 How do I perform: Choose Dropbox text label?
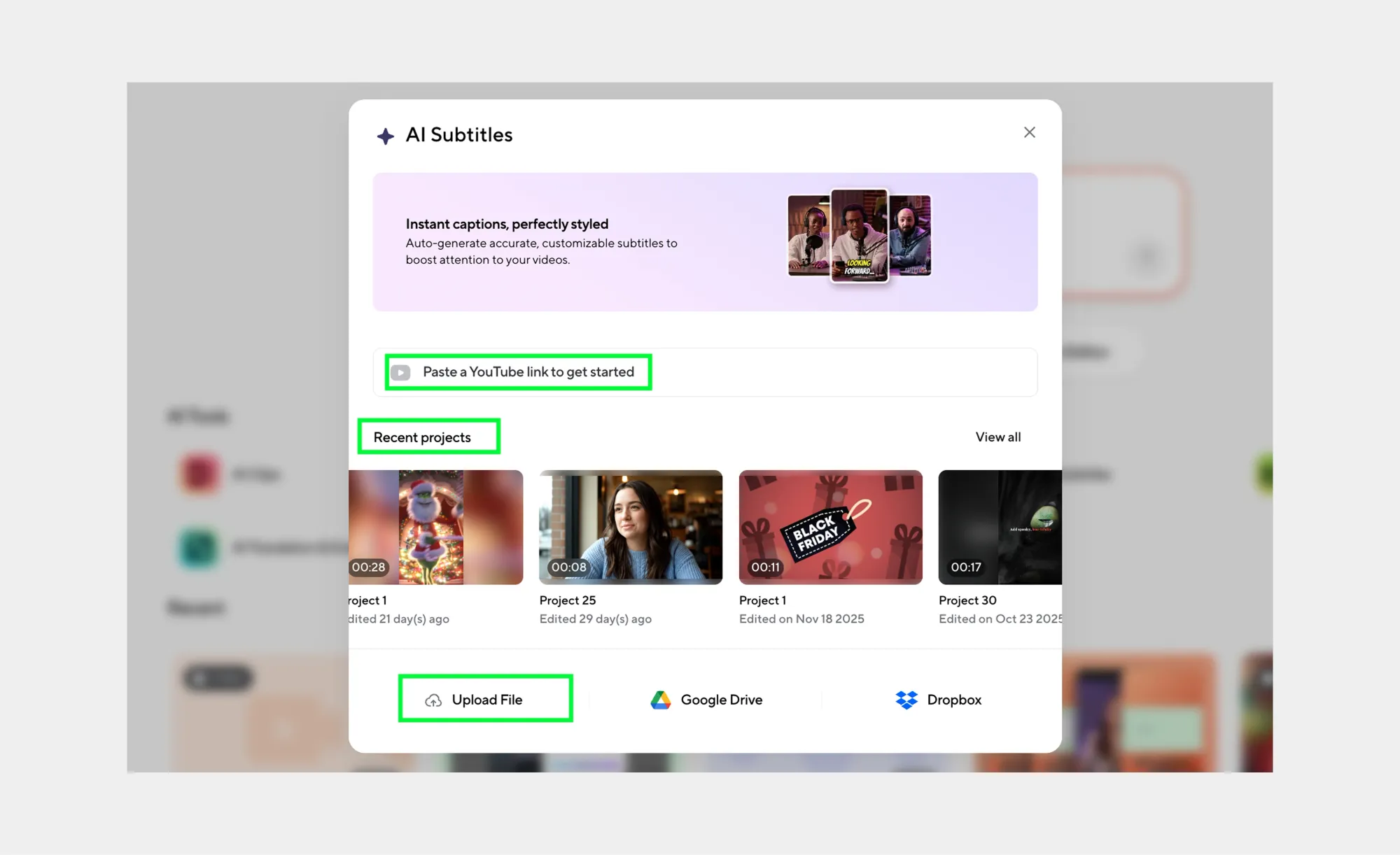(x=953, y=700)
